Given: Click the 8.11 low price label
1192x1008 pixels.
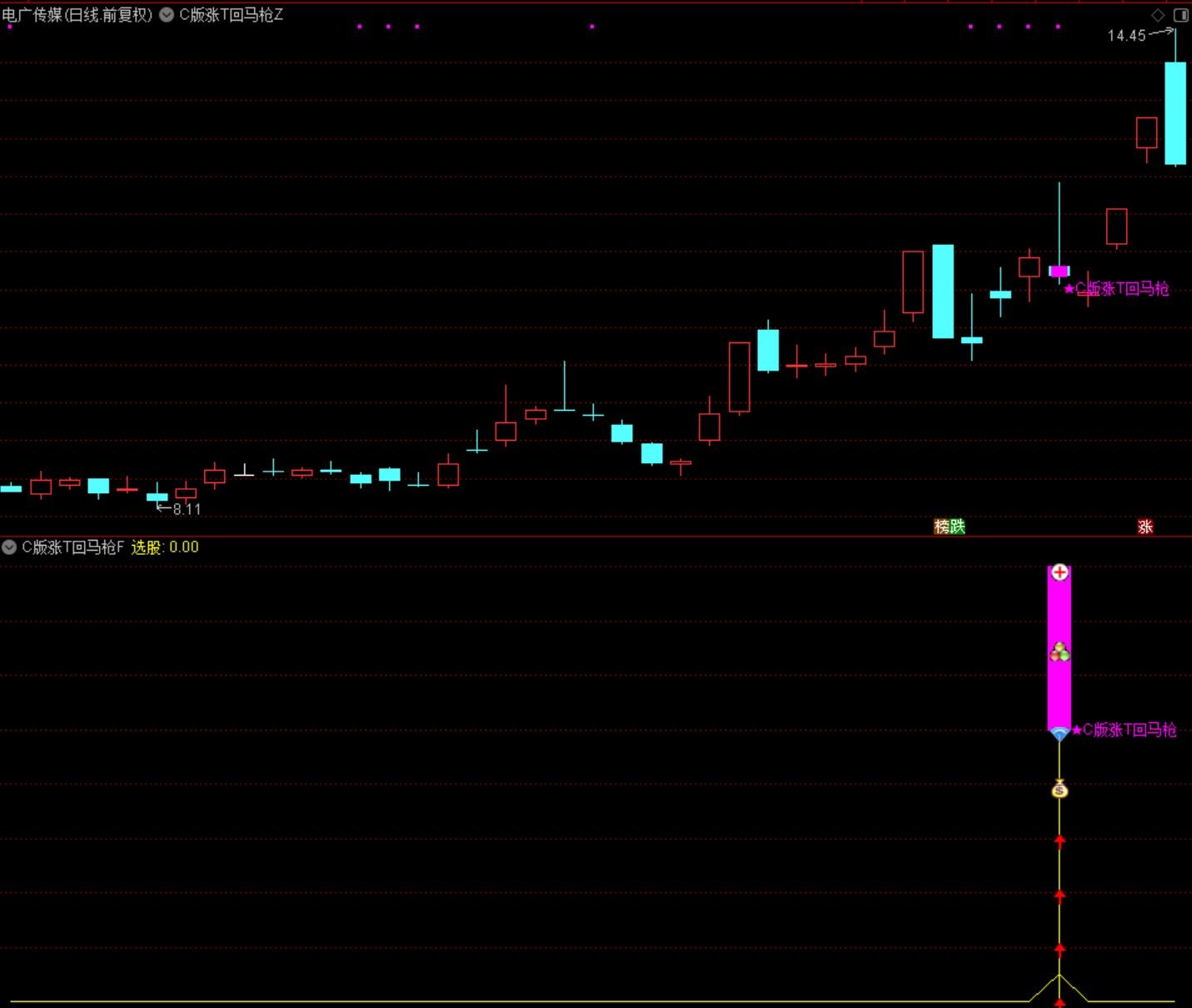Looking at the screenshot, I should pos(187,509).
